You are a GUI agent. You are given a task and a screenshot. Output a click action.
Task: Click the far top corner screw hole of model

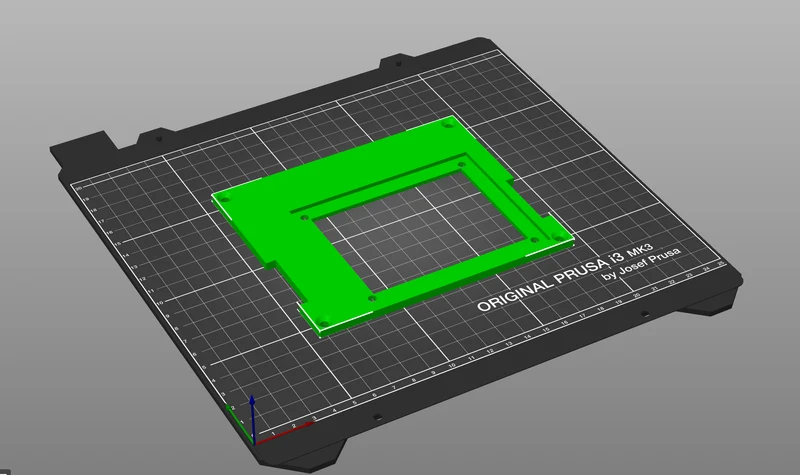[448, 124]
